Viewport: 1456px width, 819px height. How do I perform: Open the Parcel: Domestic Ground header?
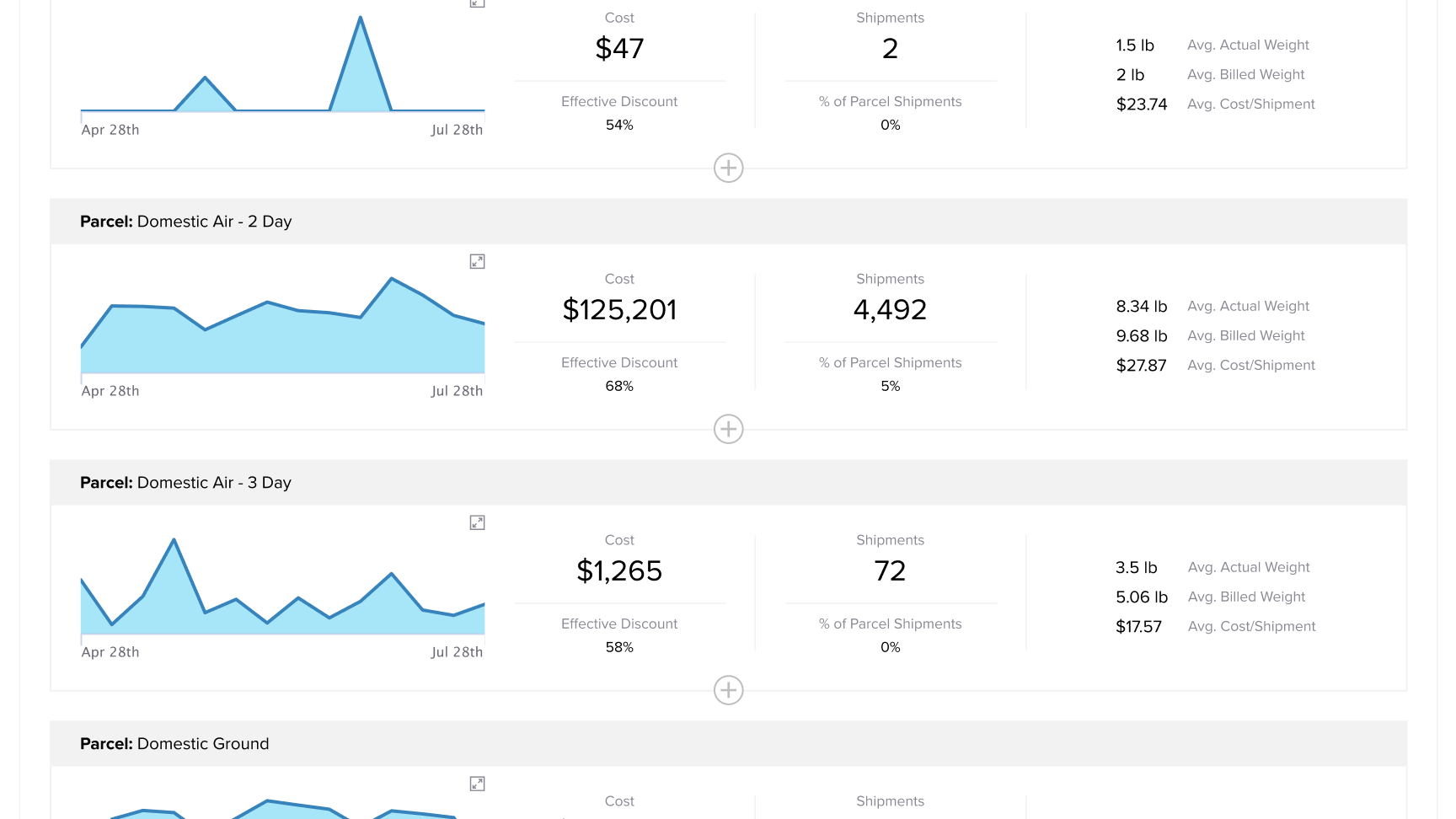coord(728,744)
